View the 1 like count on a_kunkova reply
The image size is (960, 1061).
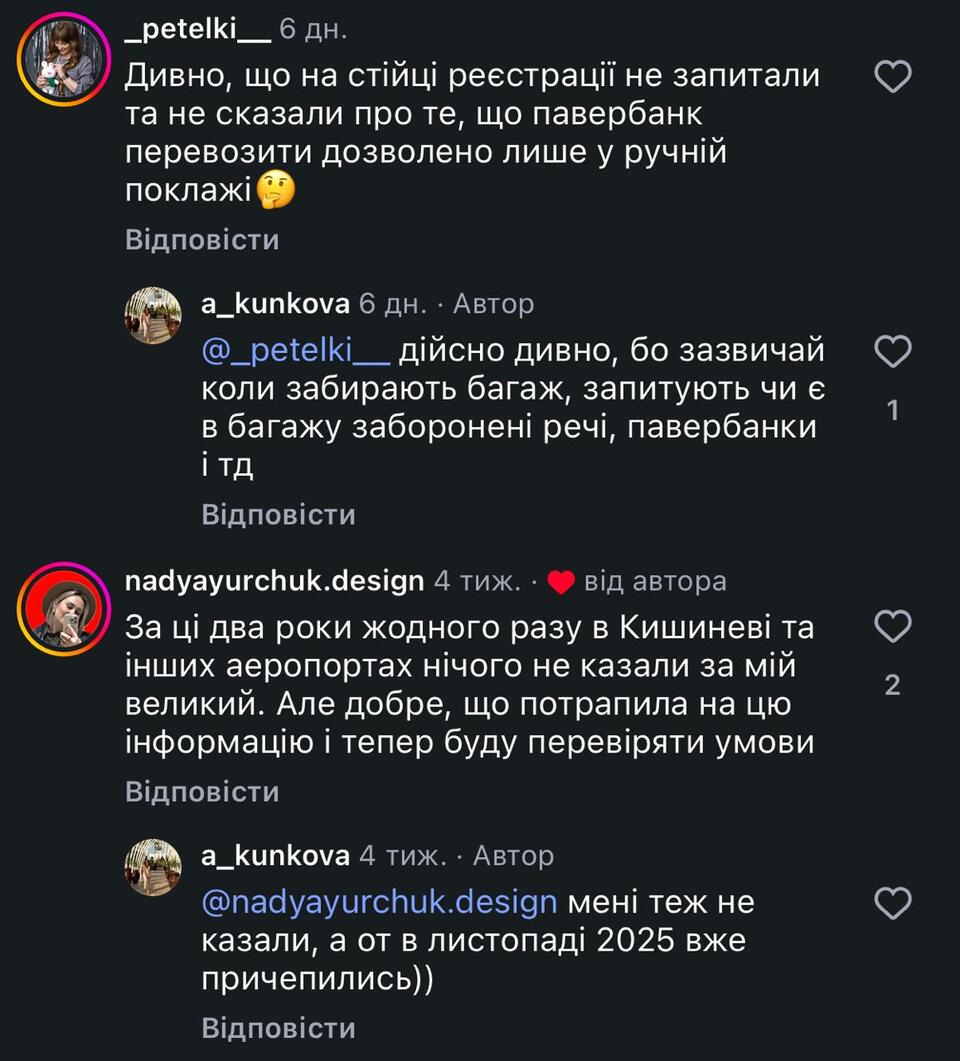point(892,410)
